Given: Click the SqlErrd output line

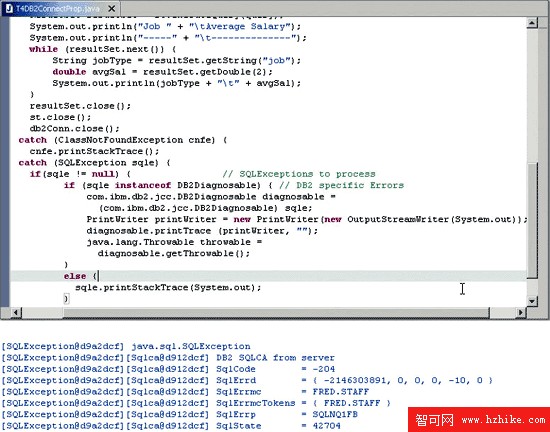Looking at the screenshot, I should 247,380.
